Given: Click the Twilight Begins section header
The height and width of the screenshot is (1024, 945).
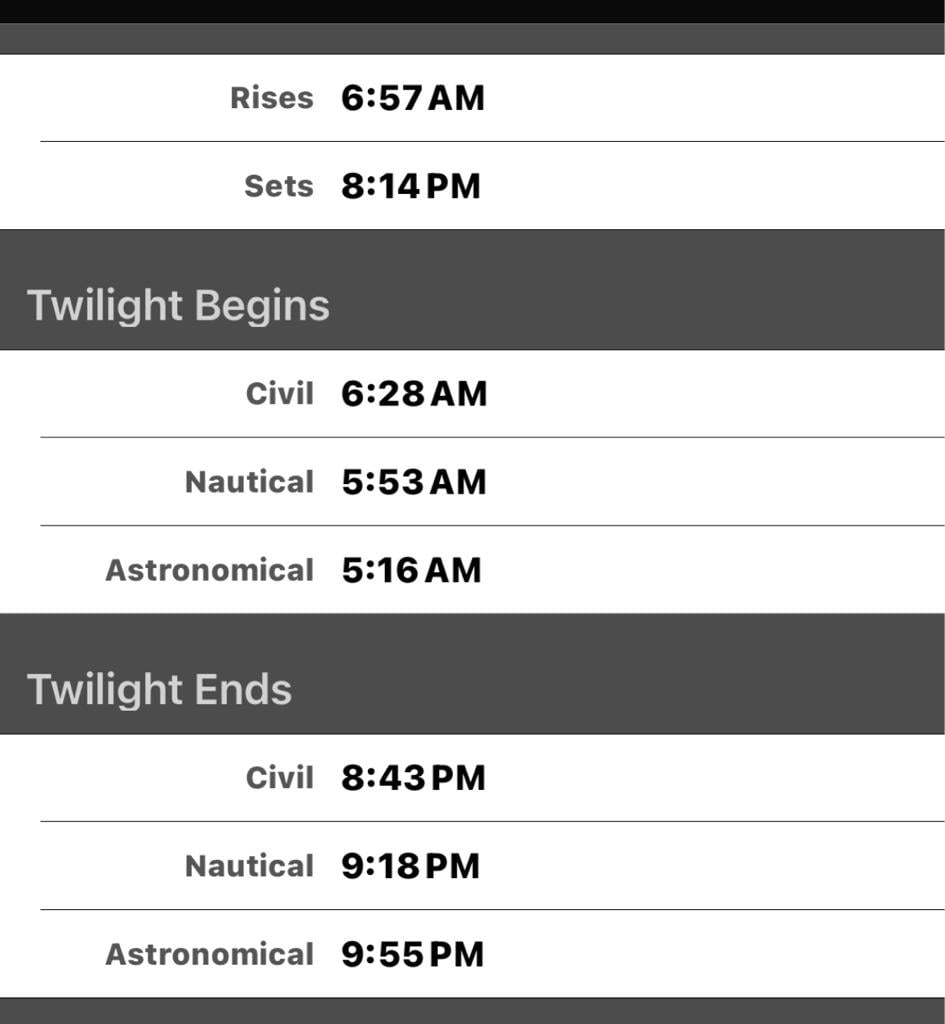Looking at the screenshot, I should click(x=472, y=290).
